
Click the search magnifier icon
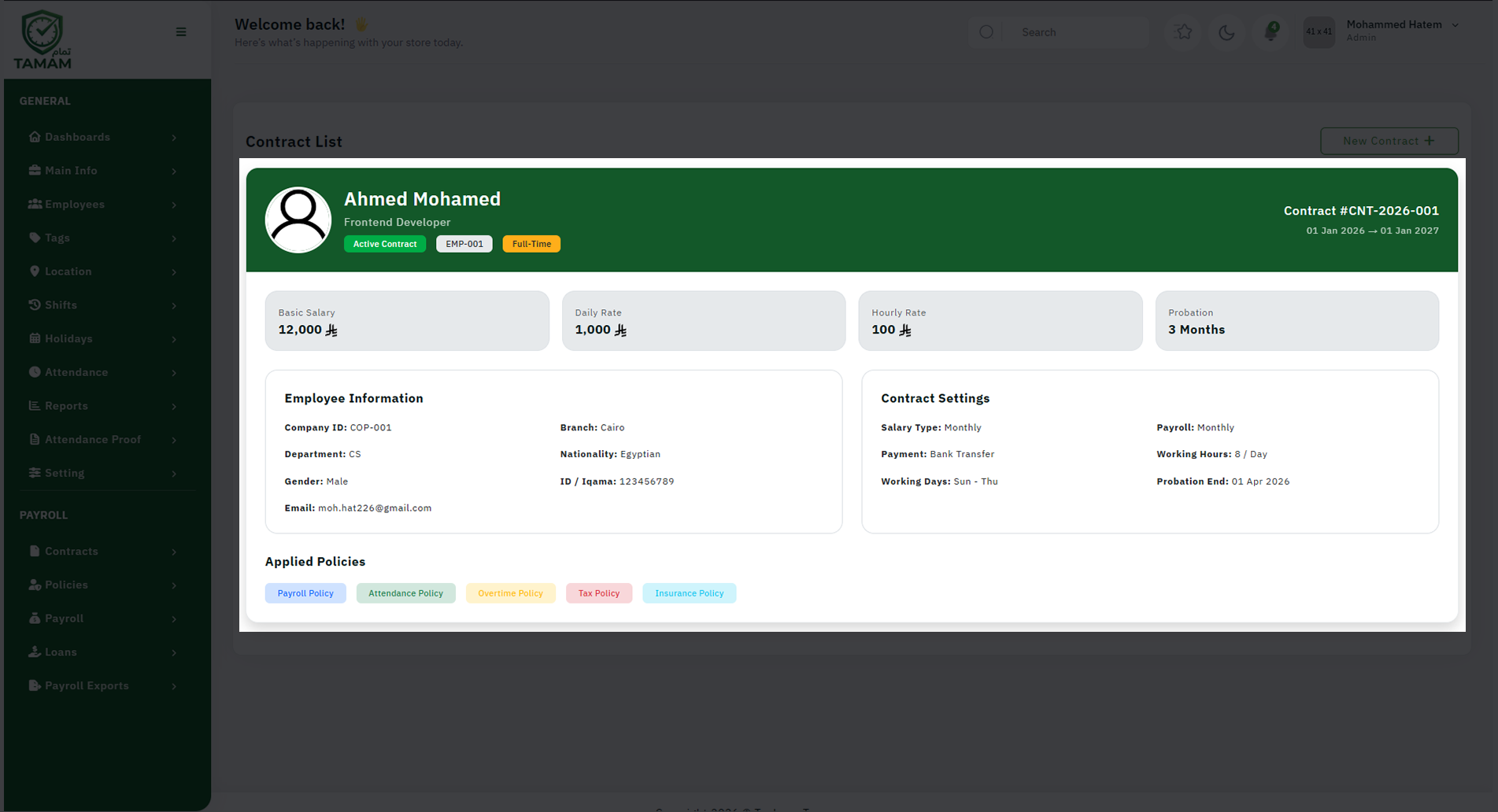(x=986, y=32)
